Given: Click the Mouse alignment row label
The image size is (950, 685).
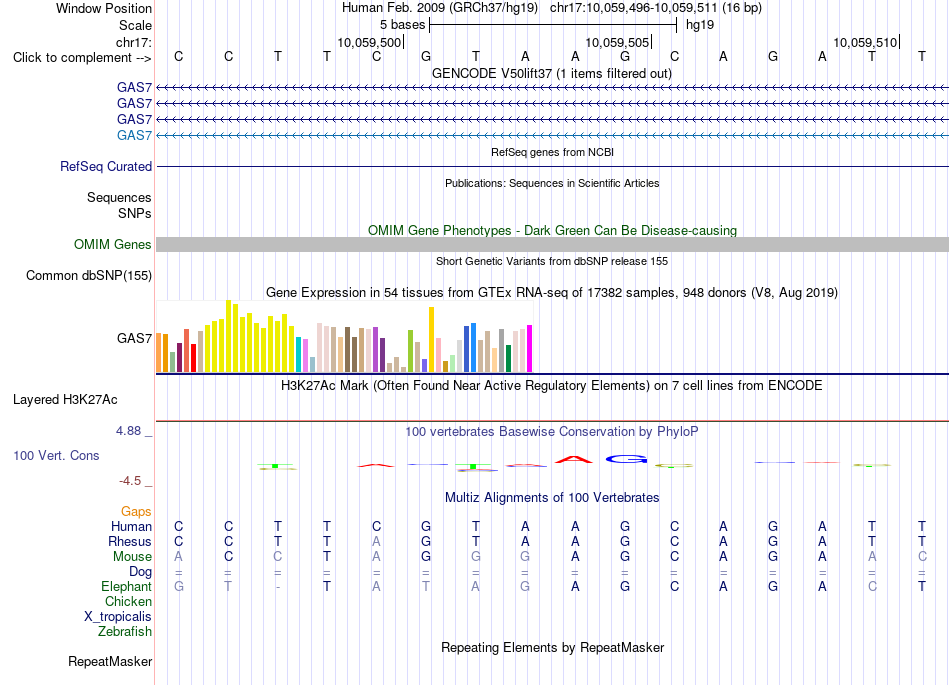Looking at the screenshot, I should click(x=132, y=556).
